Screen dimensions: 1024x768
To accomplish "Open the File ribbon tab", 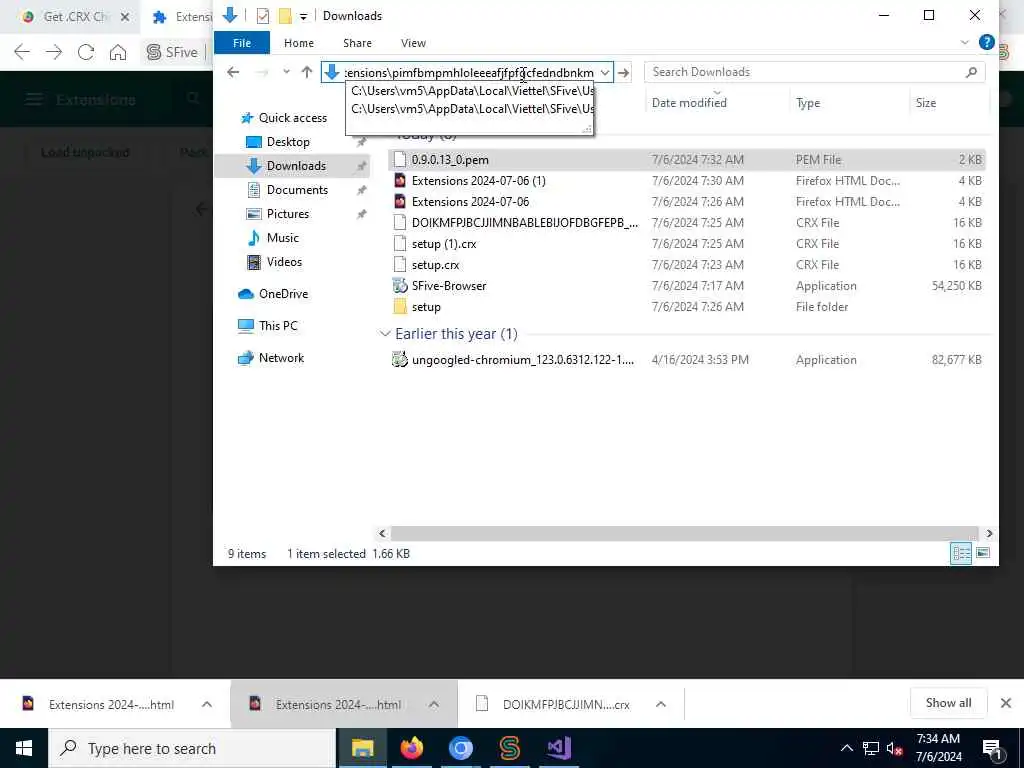I will [242, 43].
